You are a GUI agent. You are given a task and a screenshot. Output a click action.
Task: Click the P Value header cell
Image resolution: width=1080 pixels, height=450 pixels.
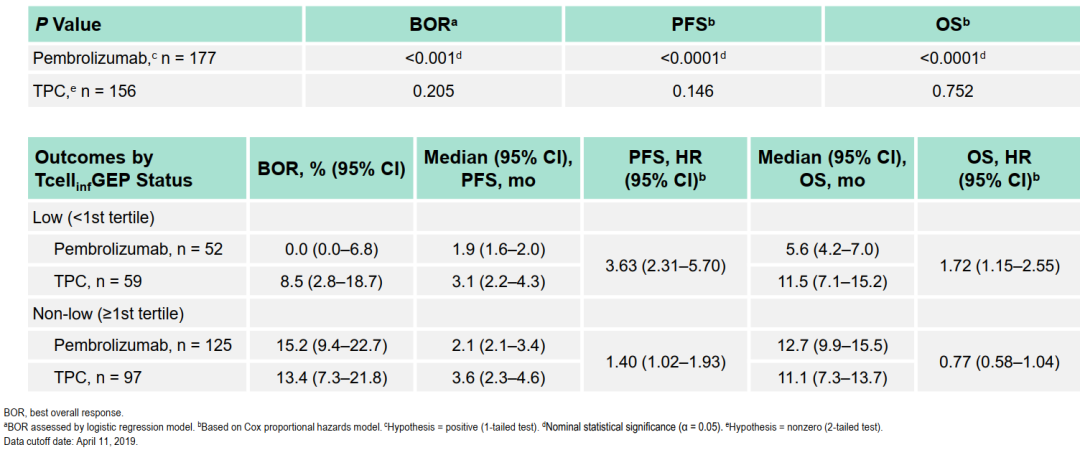tap(68, 23)
